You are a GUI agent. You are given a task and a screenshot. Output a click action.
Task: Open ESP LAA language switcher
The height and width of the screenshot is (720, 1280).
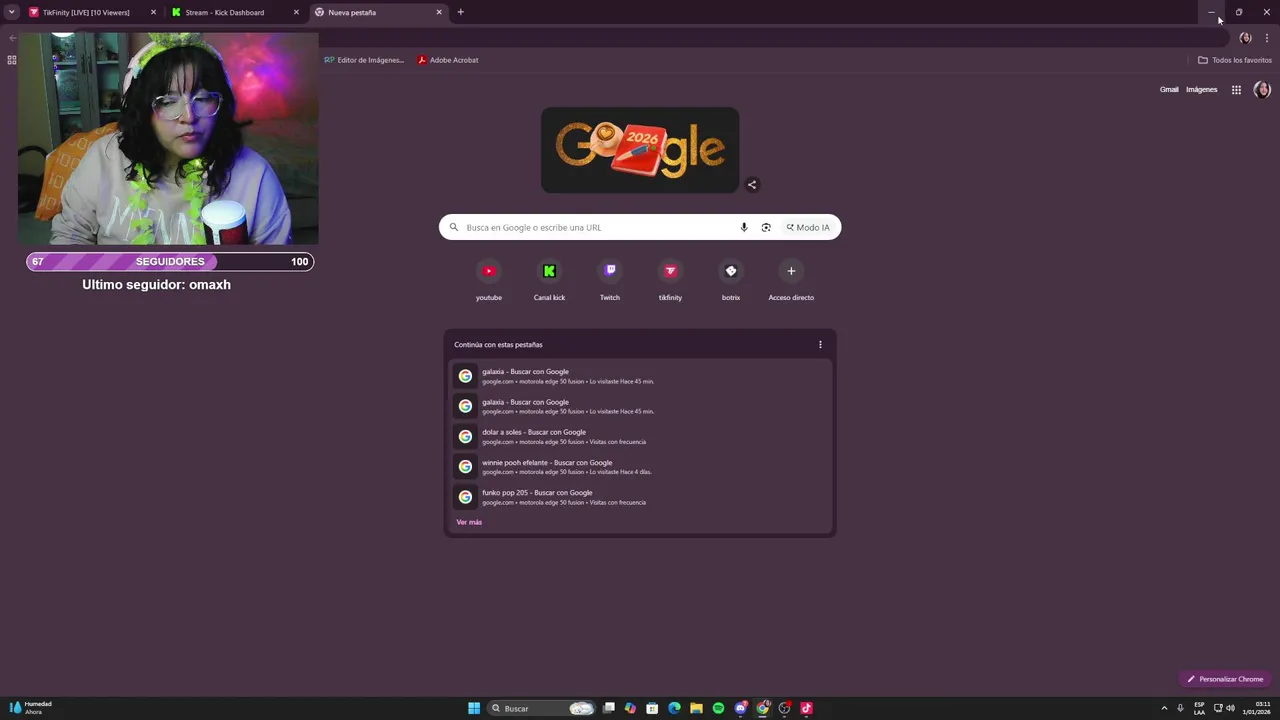pos(1199,708)
